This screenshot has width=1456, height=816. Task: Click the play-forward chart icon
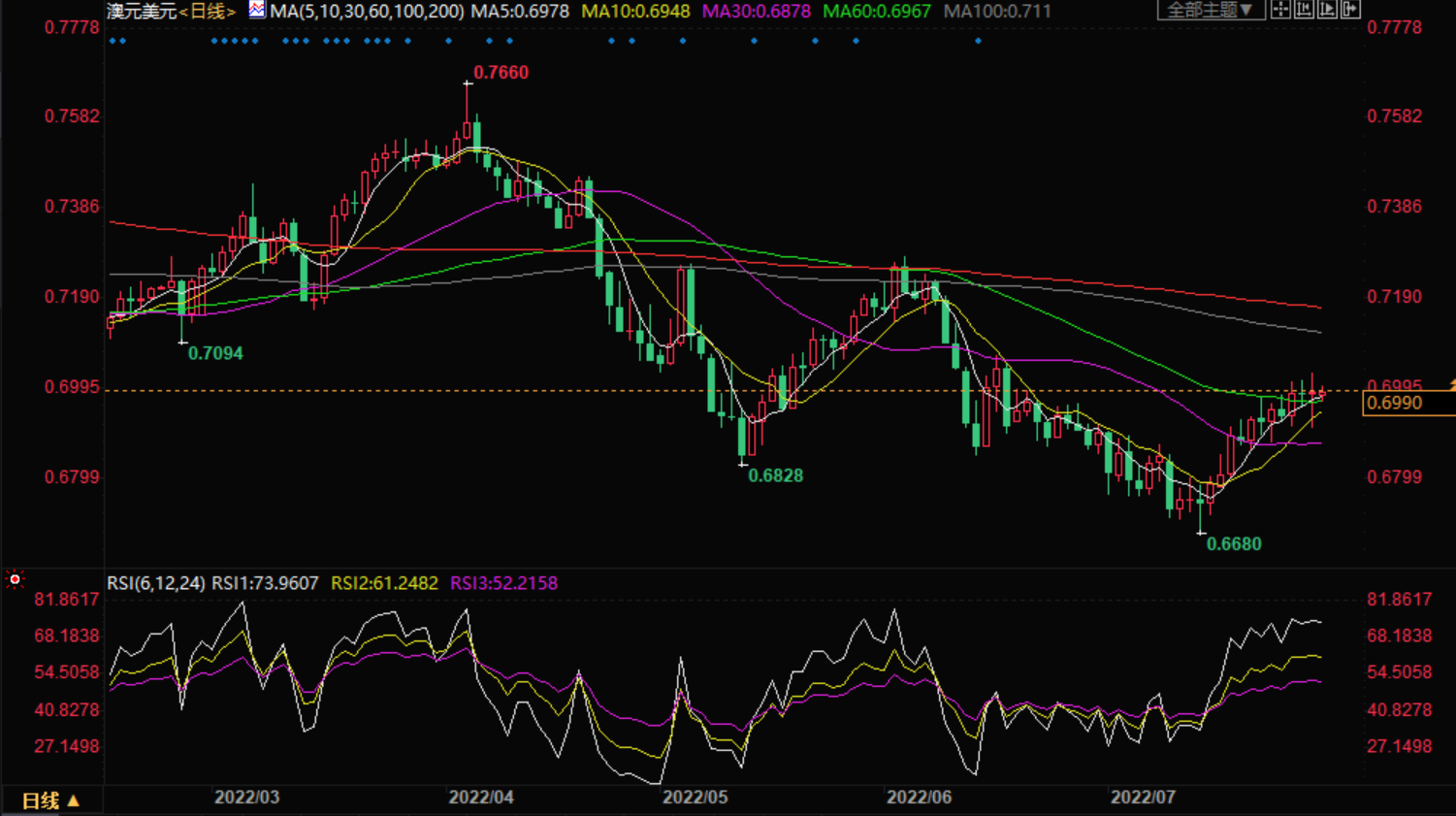pyautogui.click(x=1327, y=10)
